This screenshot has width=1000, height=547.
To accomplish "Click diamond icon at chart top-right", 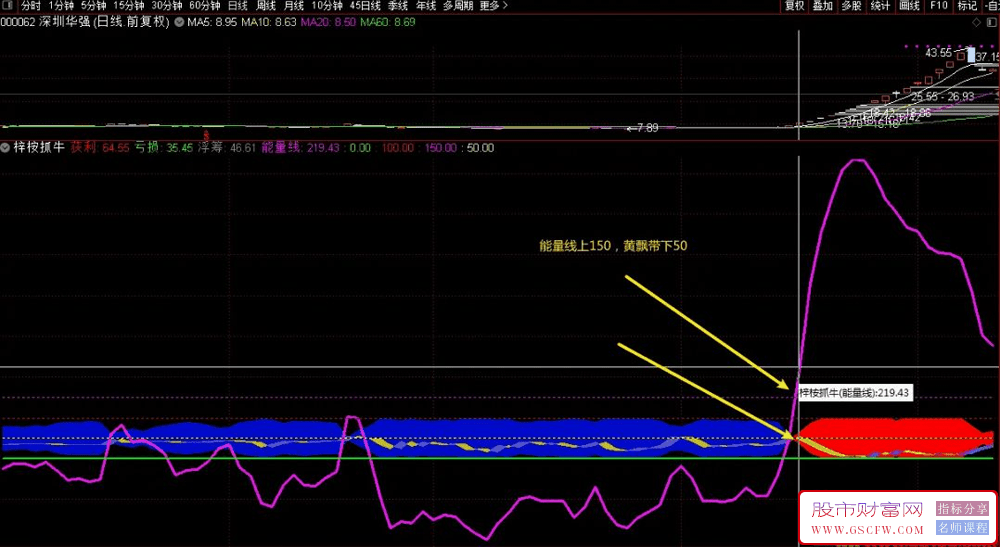I will point(976,22).
